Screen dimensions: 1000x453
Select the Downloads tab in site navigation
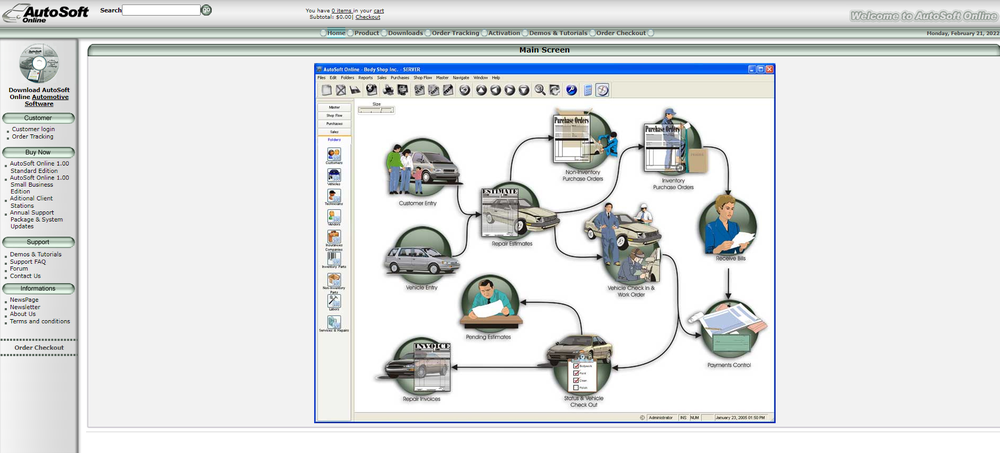406,33
